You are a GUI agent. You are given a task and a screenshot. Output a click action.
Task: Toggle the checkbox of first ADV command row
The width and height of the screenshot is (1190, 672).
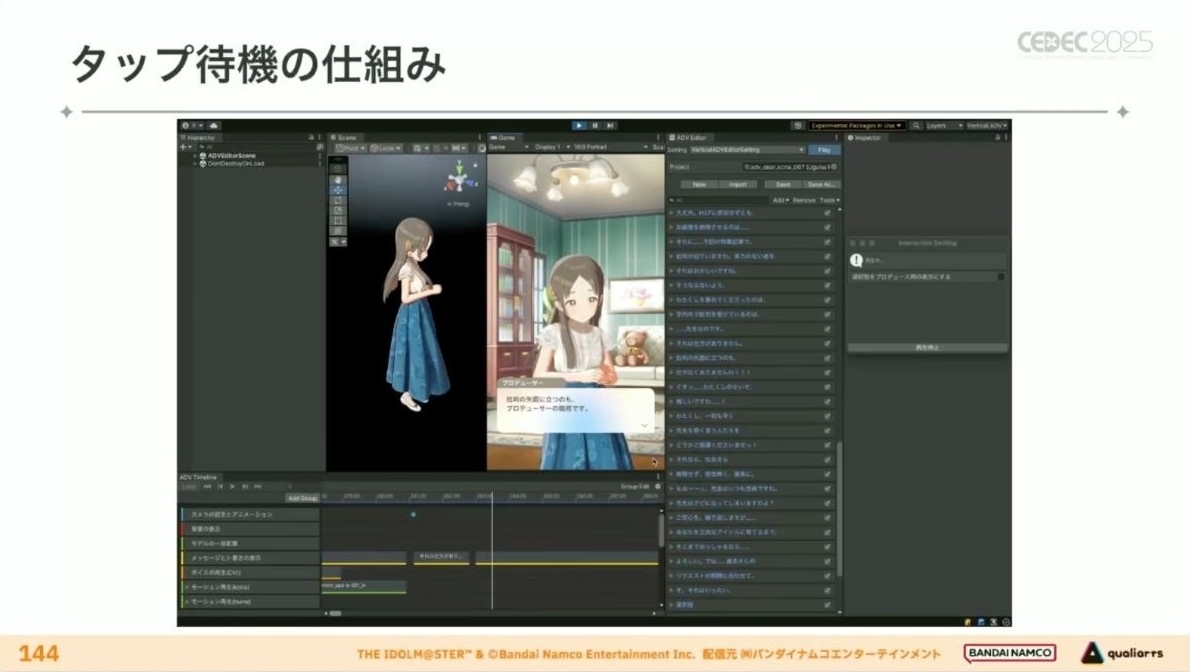pos(827,213)
